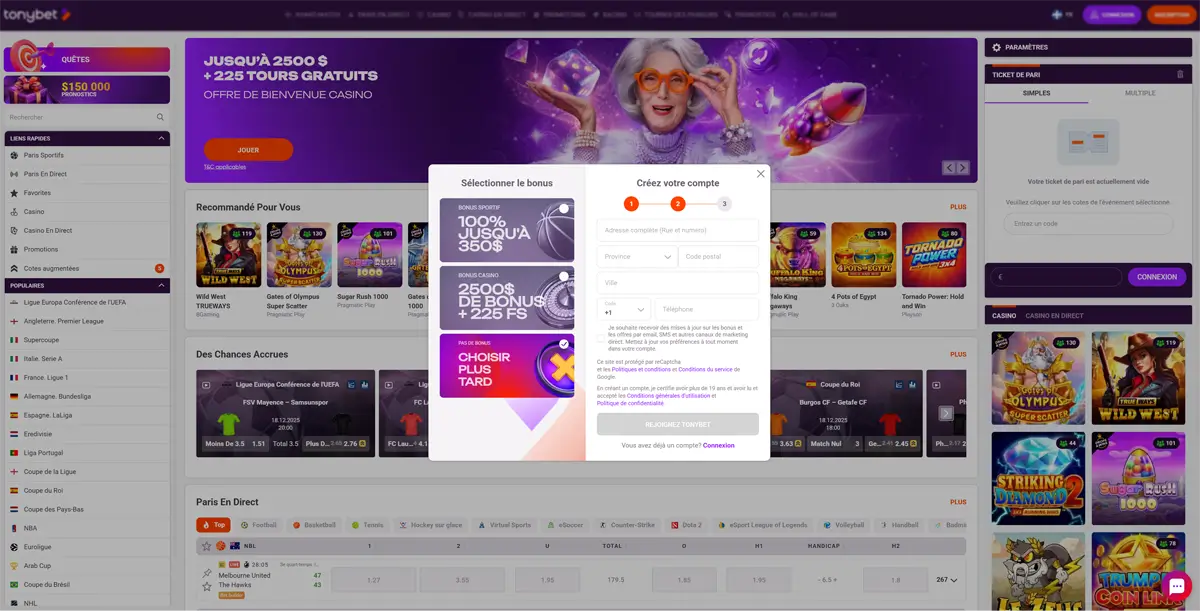This screenshot has height=611, width=1200.
Task: Open the phone country code dropdown
Action: tap(624, 310)
